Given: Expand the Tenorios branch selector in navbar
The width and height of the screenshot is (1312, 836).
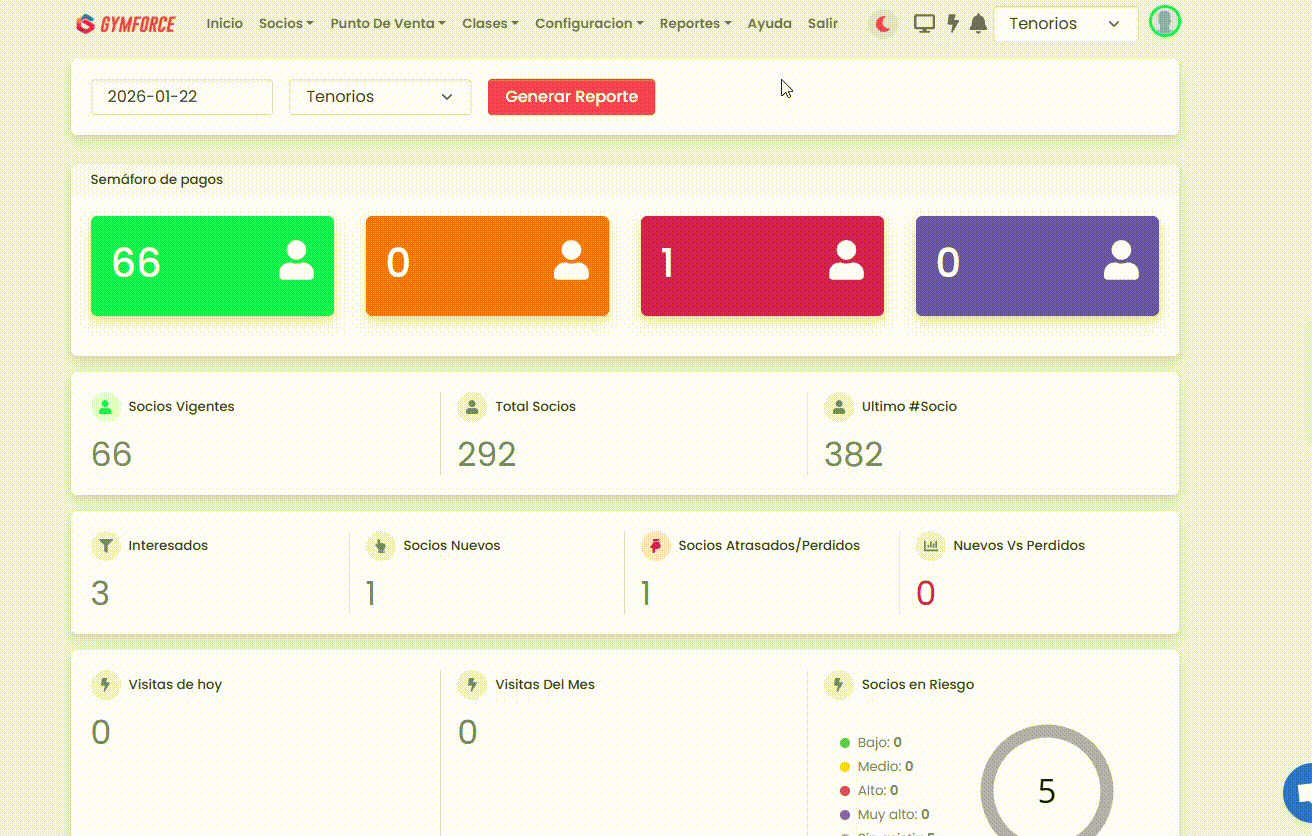Looking at the screenshot, I should coord(1064,24).
